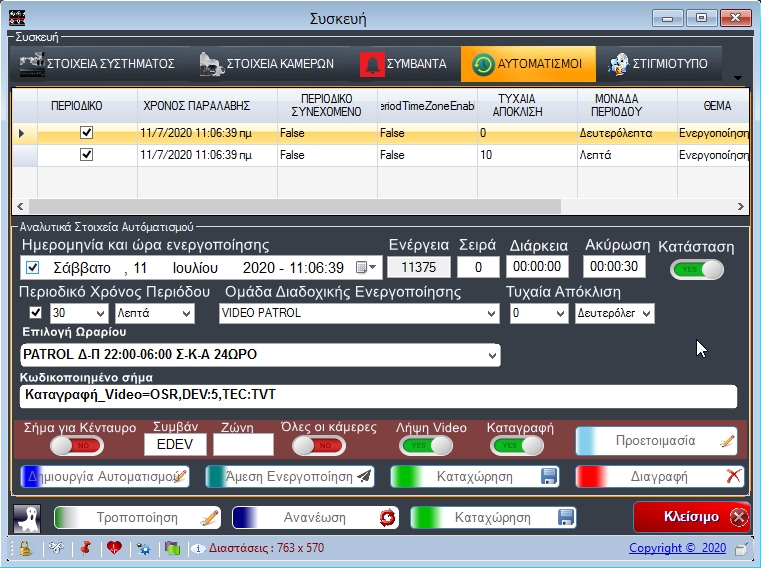Open the period unit Λεπτά dropdown
This screenshot has width=761, height=568.
click(185, 313)
